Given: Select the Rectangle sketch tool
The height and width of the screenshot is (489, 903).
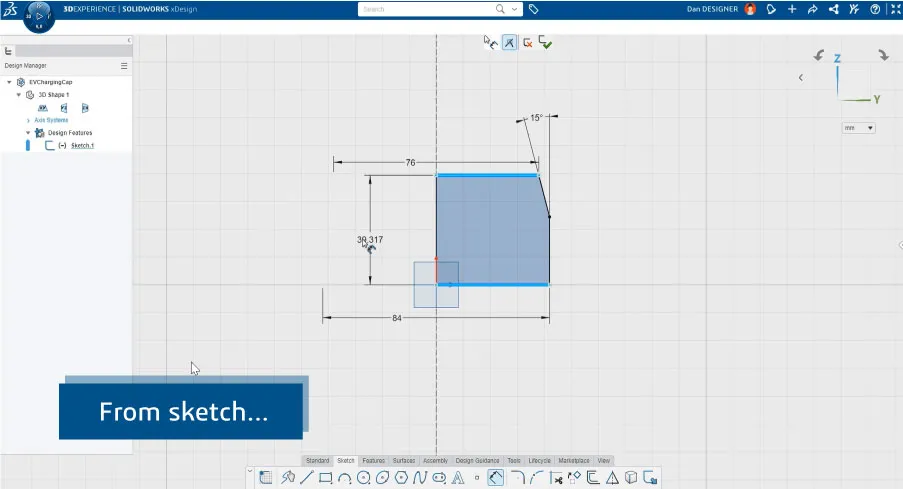Looking at the screenshot, I should click(x=325, y=477).
